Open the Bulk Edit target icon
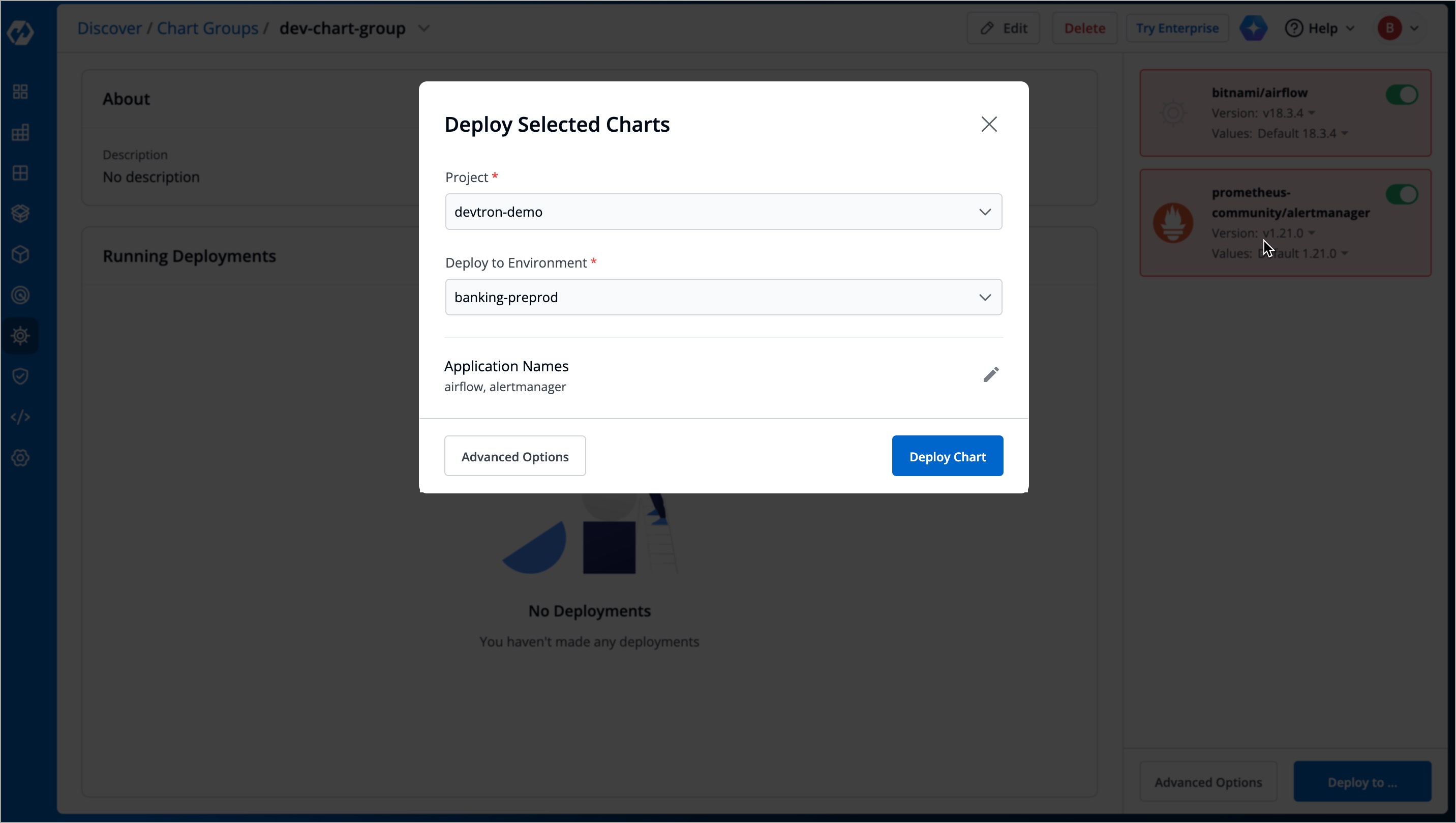The image size is (1456, 823). point(20,295)
